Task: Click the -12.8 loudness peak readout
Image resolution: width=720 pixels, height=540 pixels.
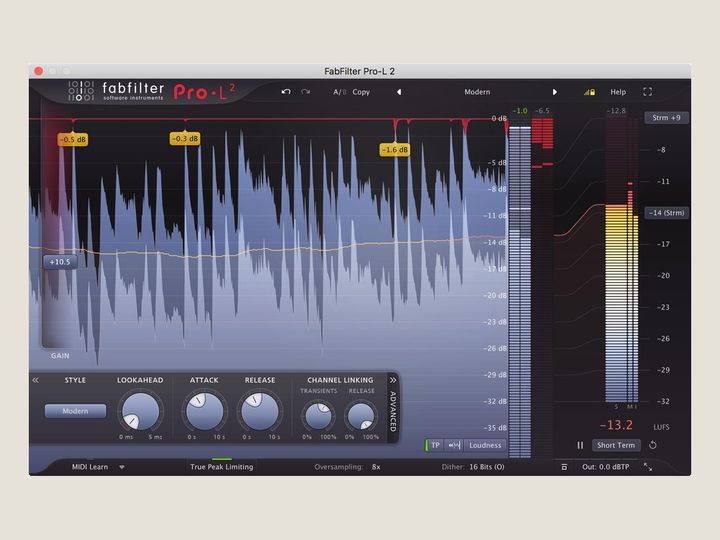Action: [616, 111]
